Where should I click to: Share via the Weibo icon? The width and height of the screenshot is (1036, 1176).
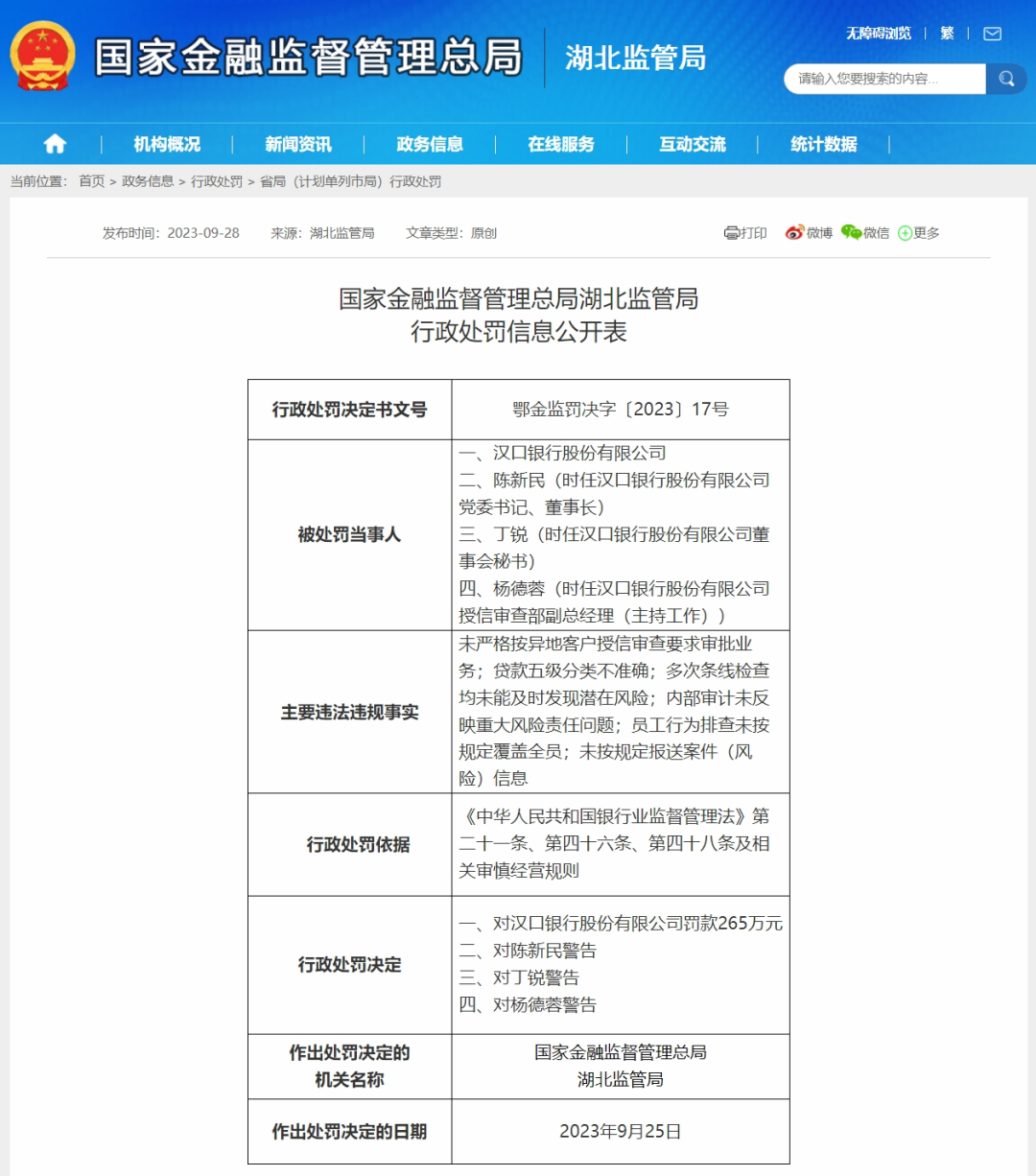point(794,232)
